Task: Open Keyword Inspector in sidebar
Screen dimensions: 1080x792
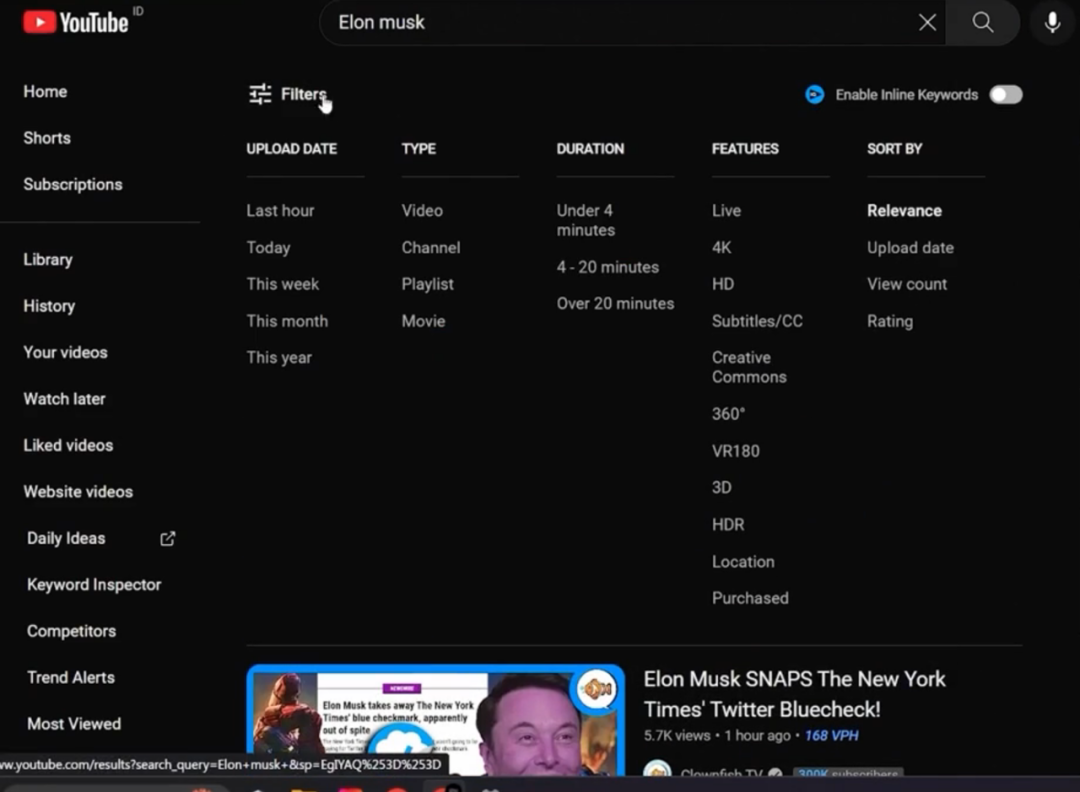Action: click(x=94, y=585)
